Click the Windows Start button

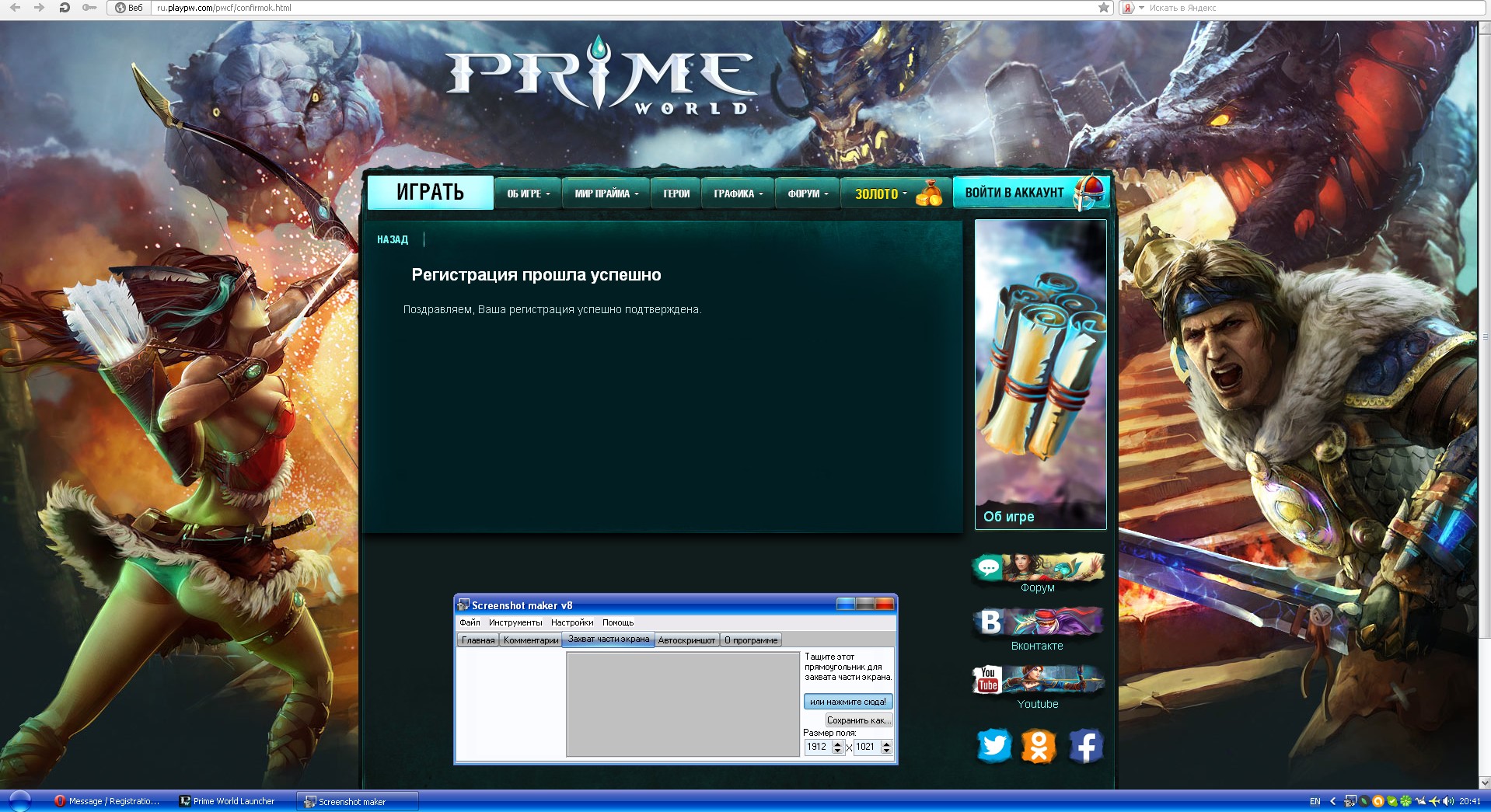point(19,801)
